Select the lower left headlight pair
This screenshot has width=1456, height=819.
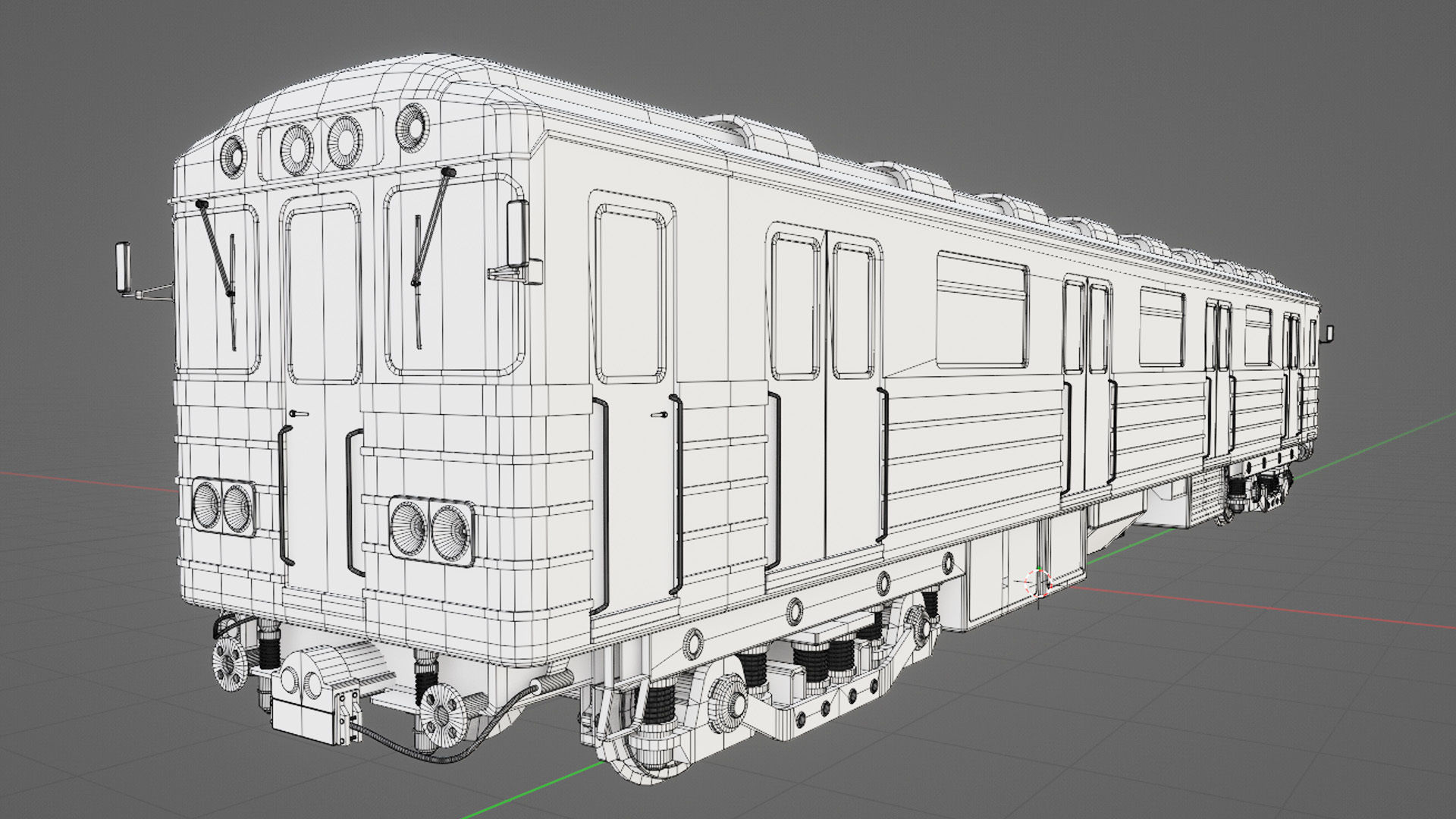[222, 507]
